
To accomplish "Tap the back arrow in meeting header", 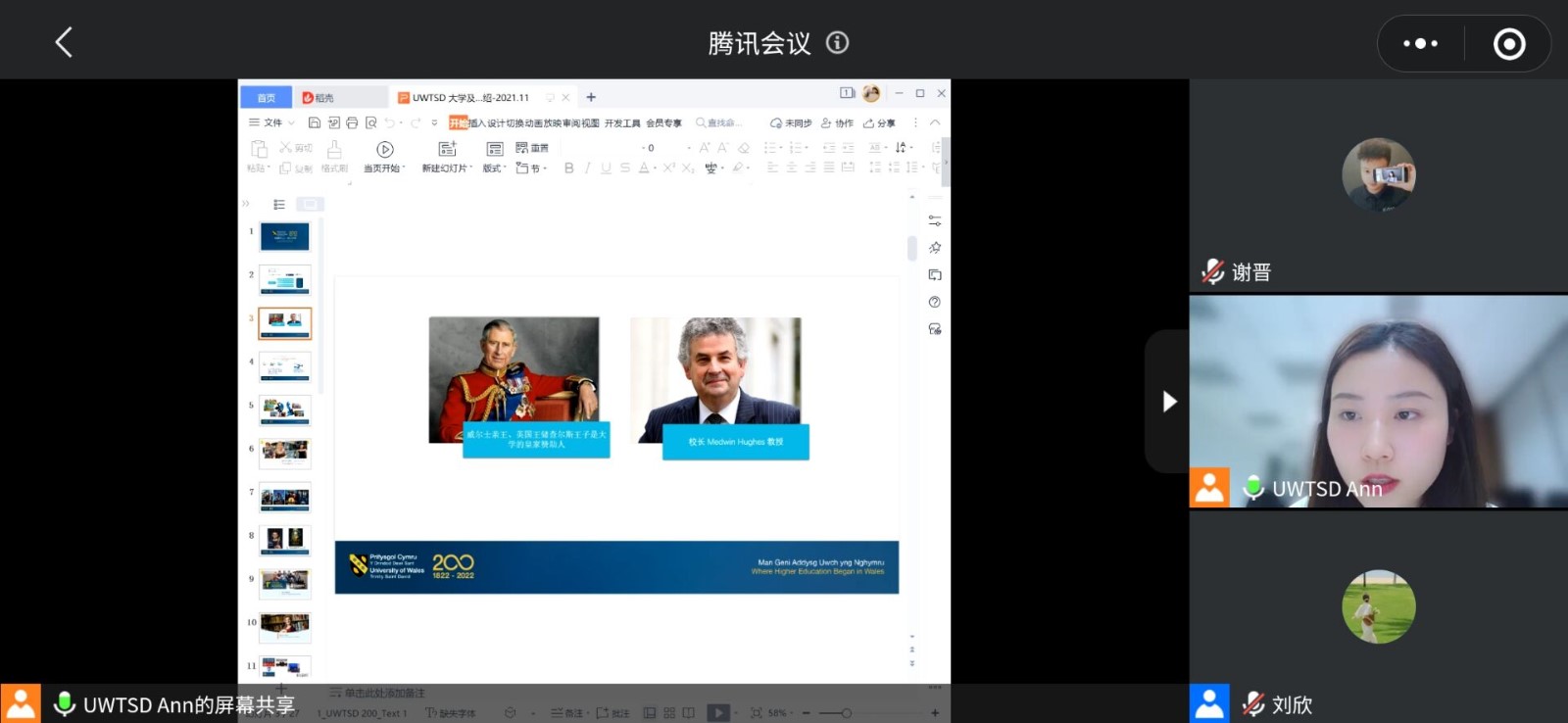I will coord(64,42).
